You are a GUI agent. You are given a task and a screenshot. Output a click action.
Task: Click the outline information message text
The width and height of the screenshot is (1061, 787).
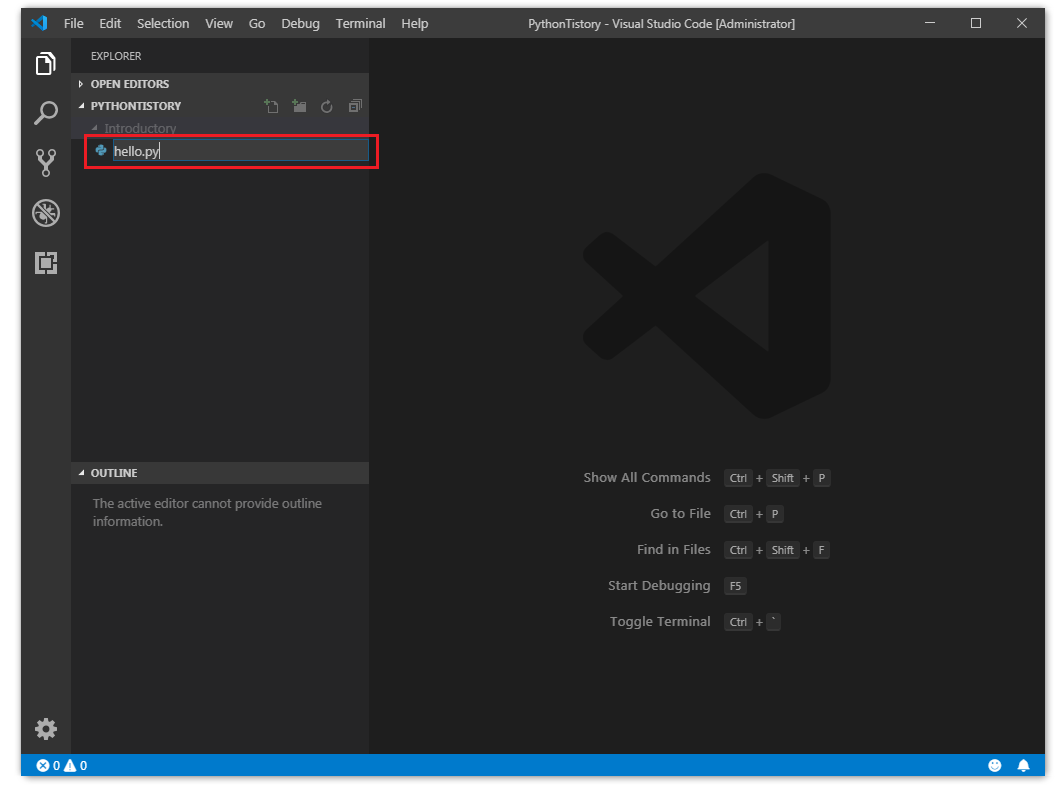click(x=207, y=512)
